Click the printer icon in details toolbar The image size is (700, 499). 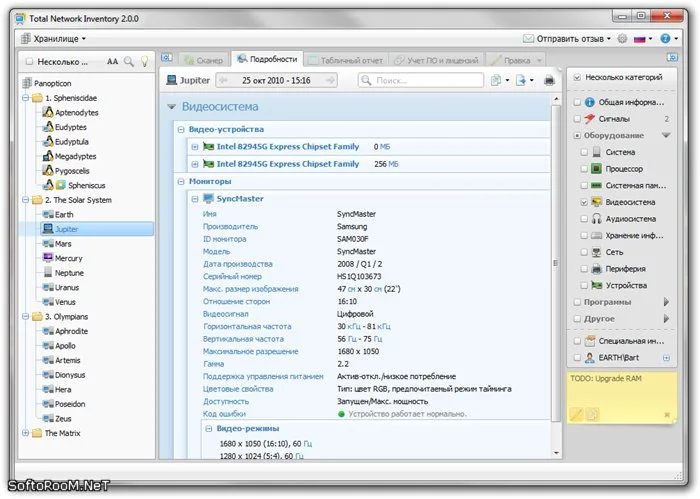pos(549,81)
